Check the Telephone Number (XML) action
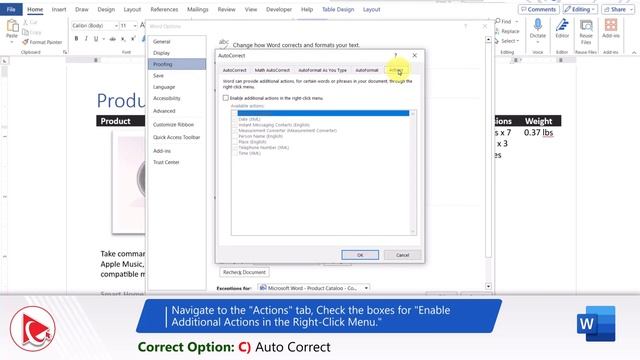Screen dimensions: 640x360 click(235, 148)
